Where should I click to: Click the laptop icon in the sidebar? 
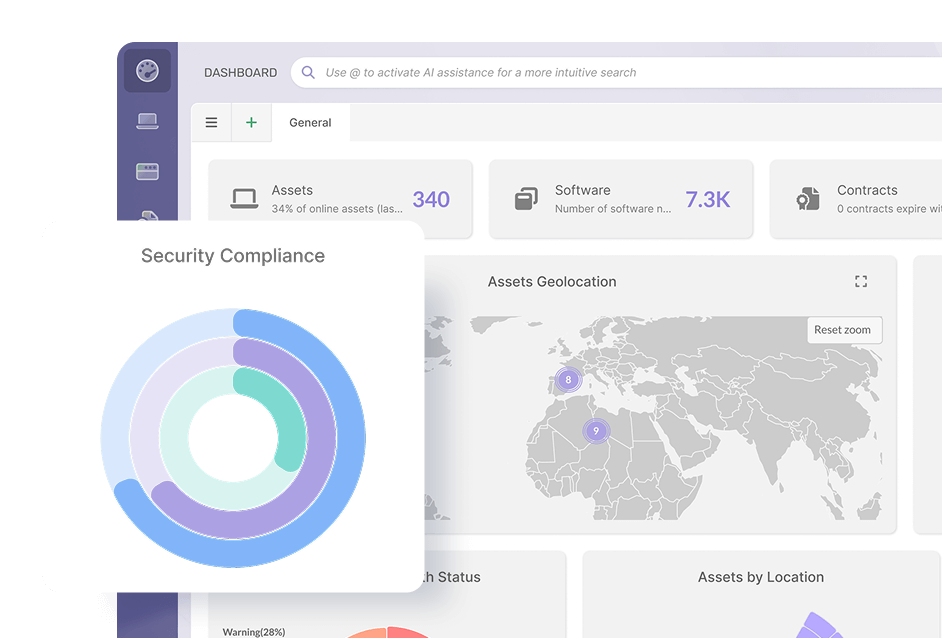click(x=147, y=121)
